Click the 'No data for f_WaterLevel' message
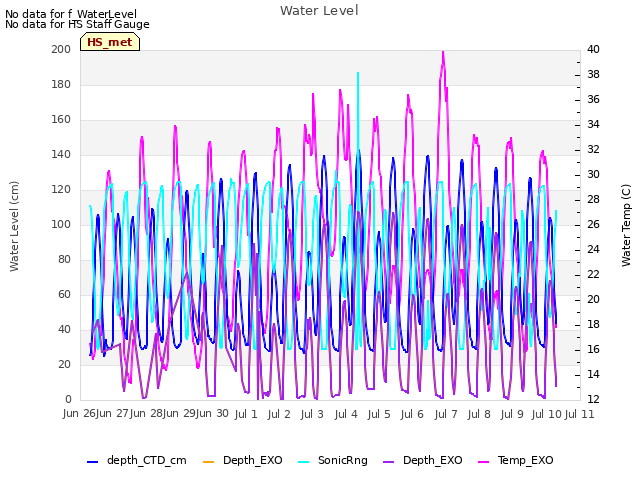Image resolution: width=640 pixels, height=480 pixels. click(x=71, y=14)
